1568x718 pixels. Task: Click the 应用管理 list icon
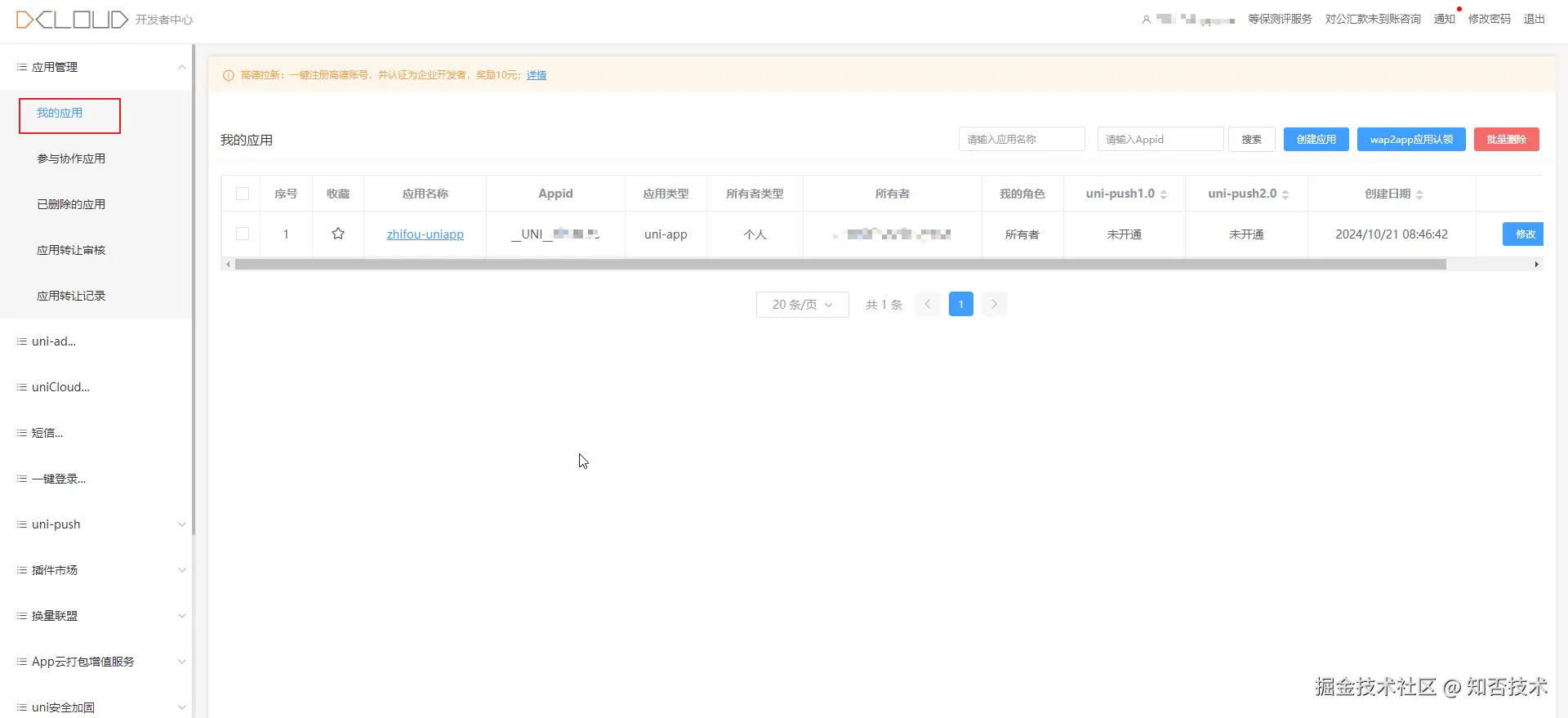(x=21, y=67)
